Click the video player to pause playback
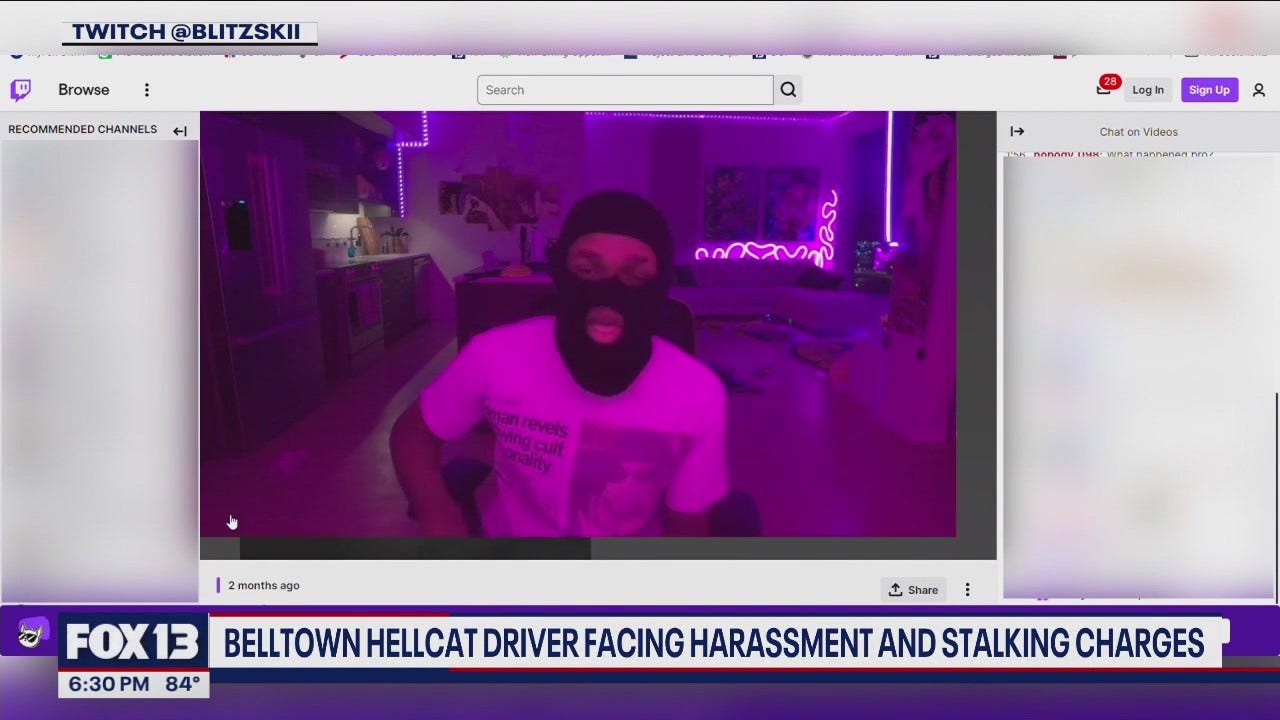Screen dimensions: 1280x720 [x=578, y=324]
